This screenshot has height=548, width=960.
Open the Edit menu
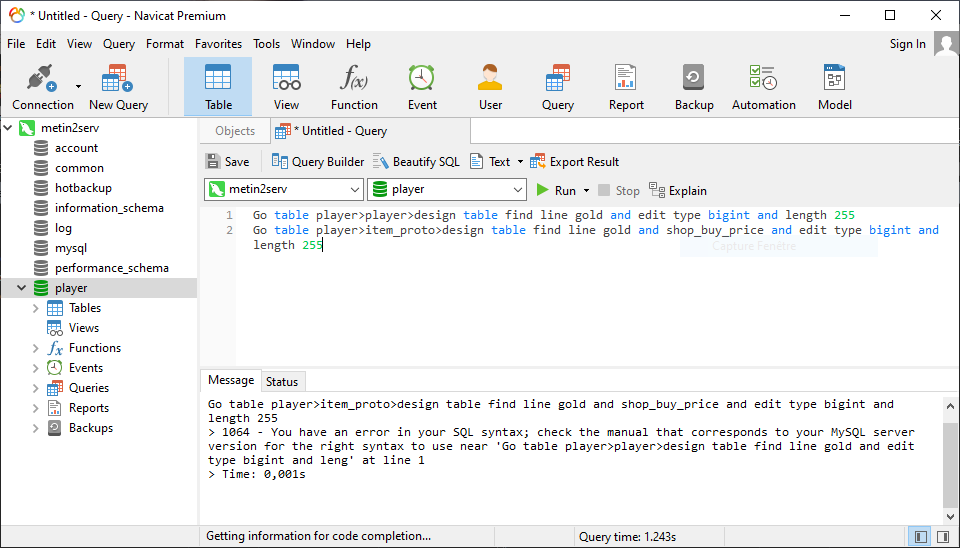[x=46, y=44]
